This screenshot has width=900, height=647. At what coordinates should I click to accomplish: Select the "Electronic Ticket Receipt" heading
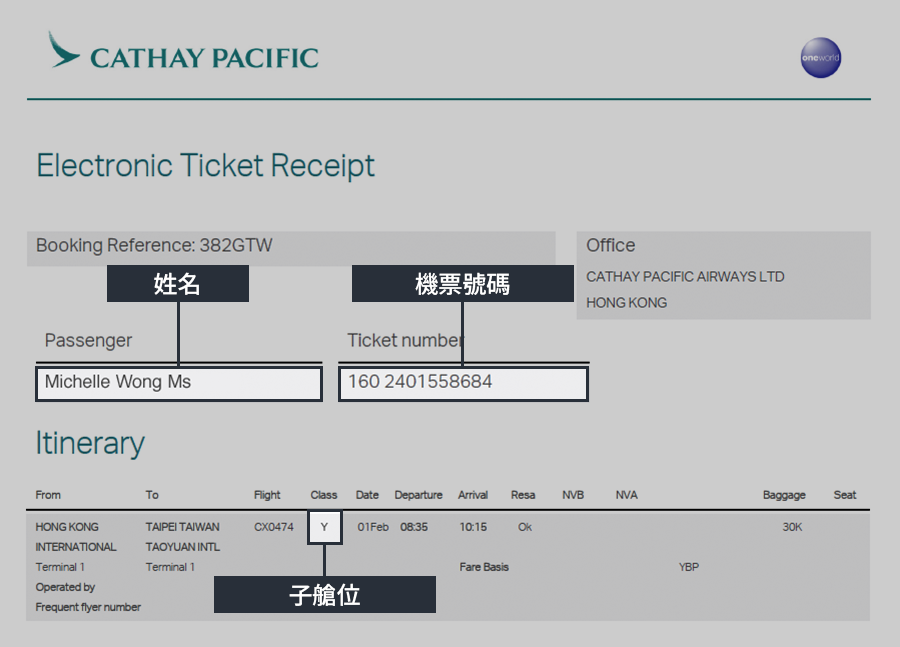click(x=205, y=166)
